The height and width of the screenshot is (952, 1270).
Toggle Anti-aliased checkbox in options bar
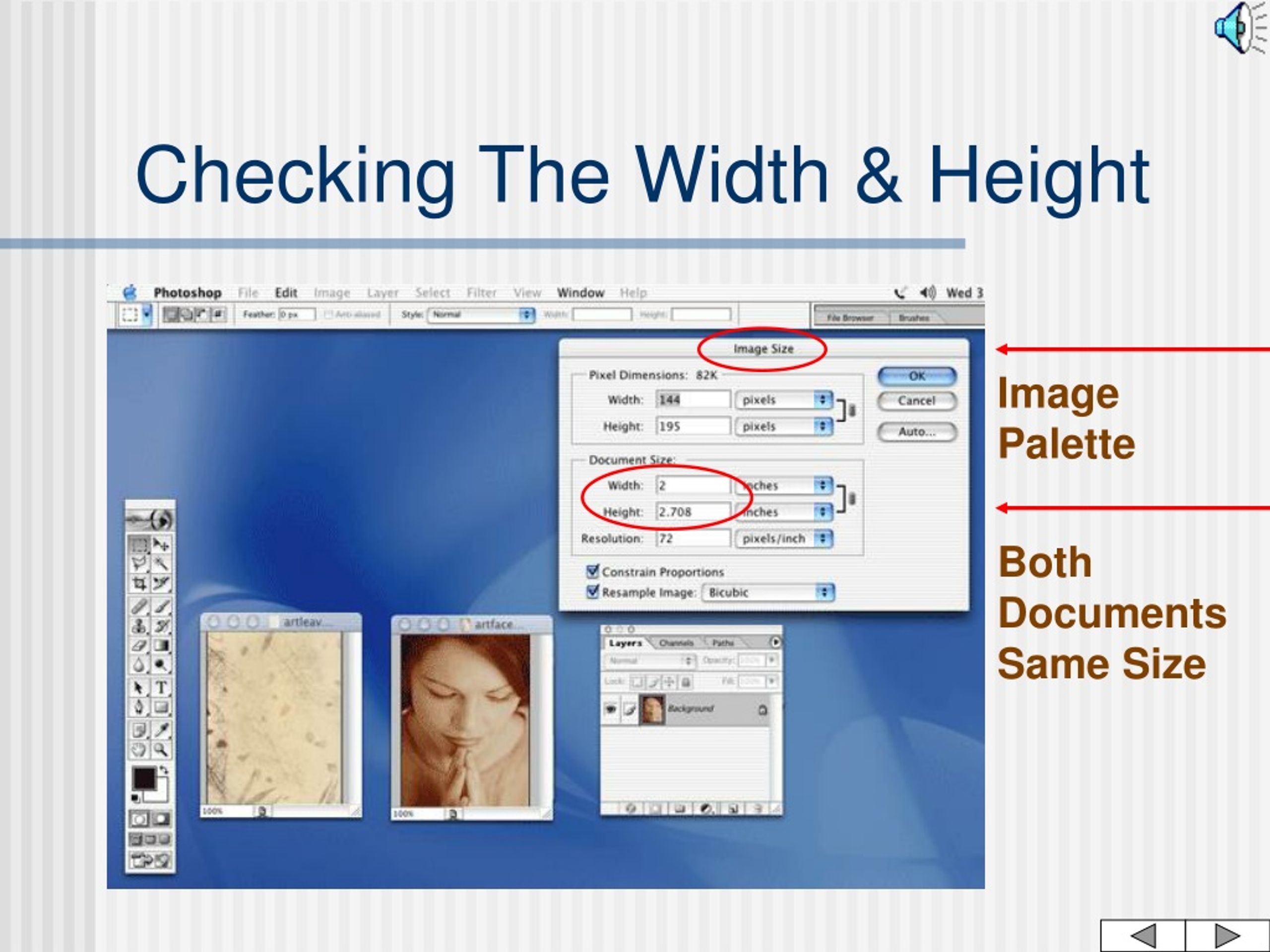click(329, 314)
